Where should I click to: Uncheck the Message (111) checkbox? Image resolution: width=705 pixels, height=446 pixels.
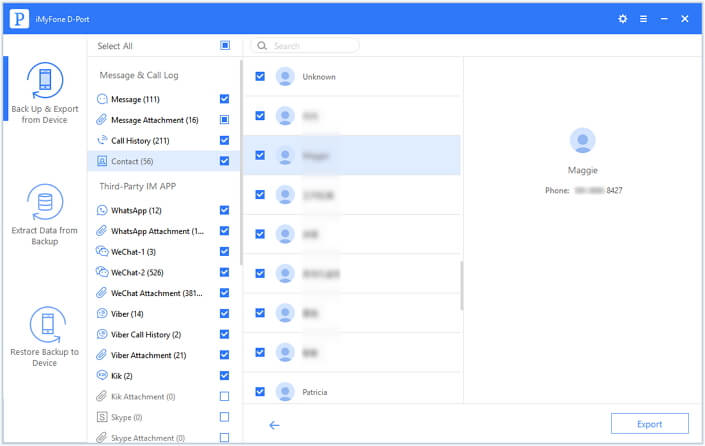click(x=224, y=99)
